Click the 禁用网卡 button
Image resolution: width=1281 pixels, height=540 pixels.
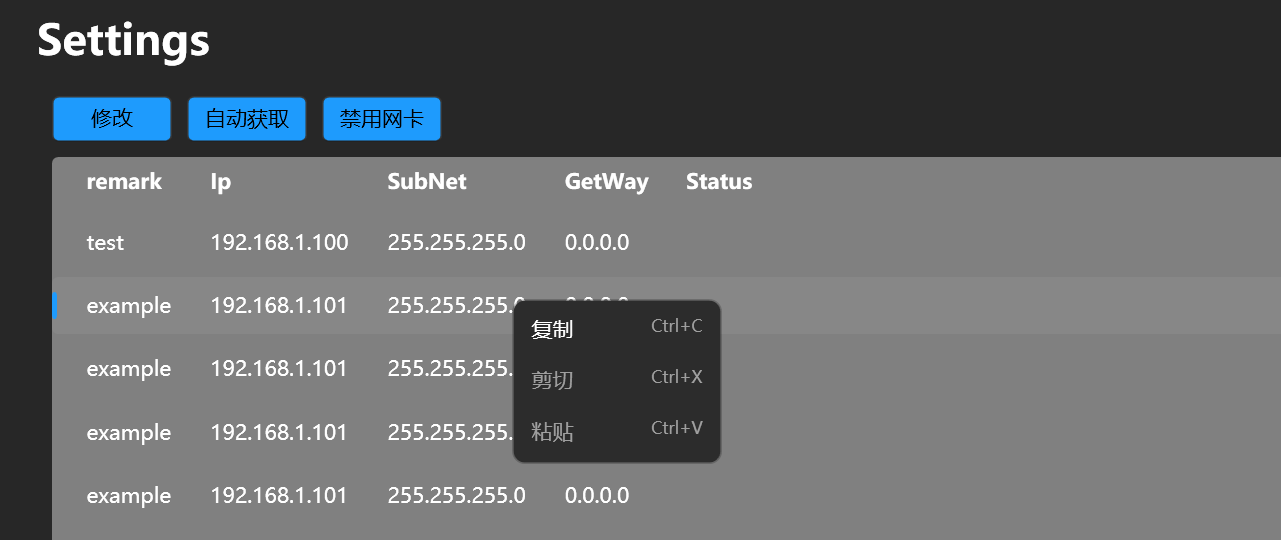(382, 119)
